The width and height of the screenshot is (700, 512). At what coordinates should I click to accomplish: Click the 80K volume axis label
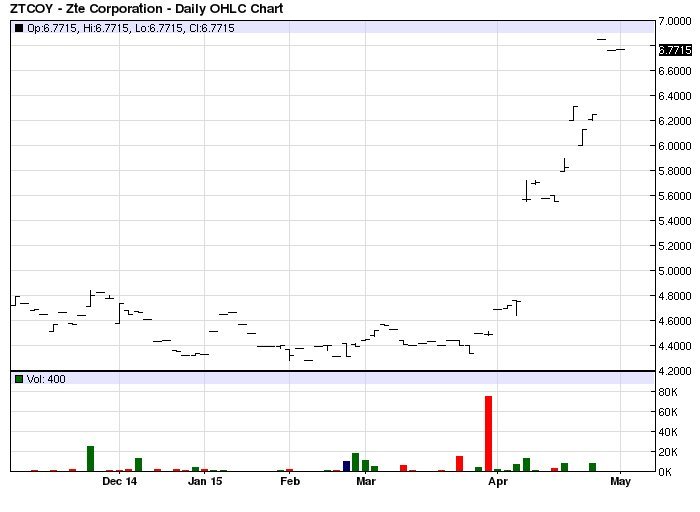pyautogui.click(x=668, y=392)
